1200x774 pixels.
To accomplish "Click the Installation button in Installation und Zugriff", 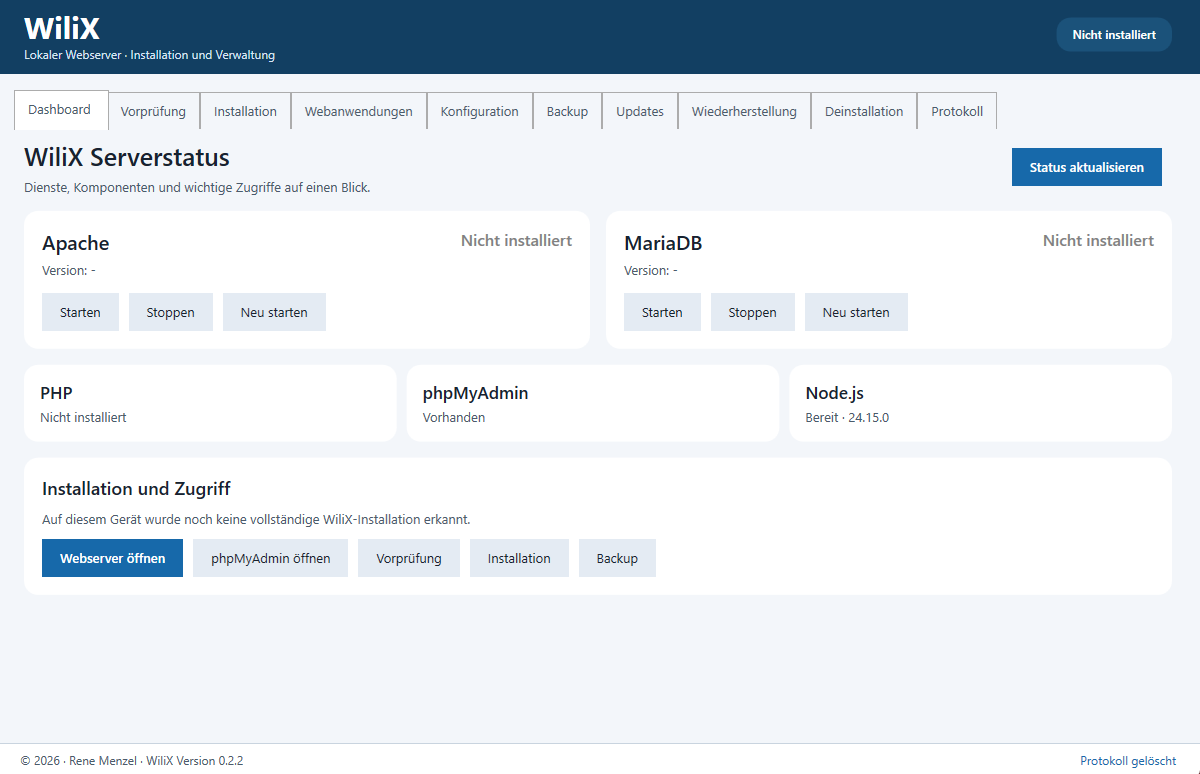I will [519, 558].
